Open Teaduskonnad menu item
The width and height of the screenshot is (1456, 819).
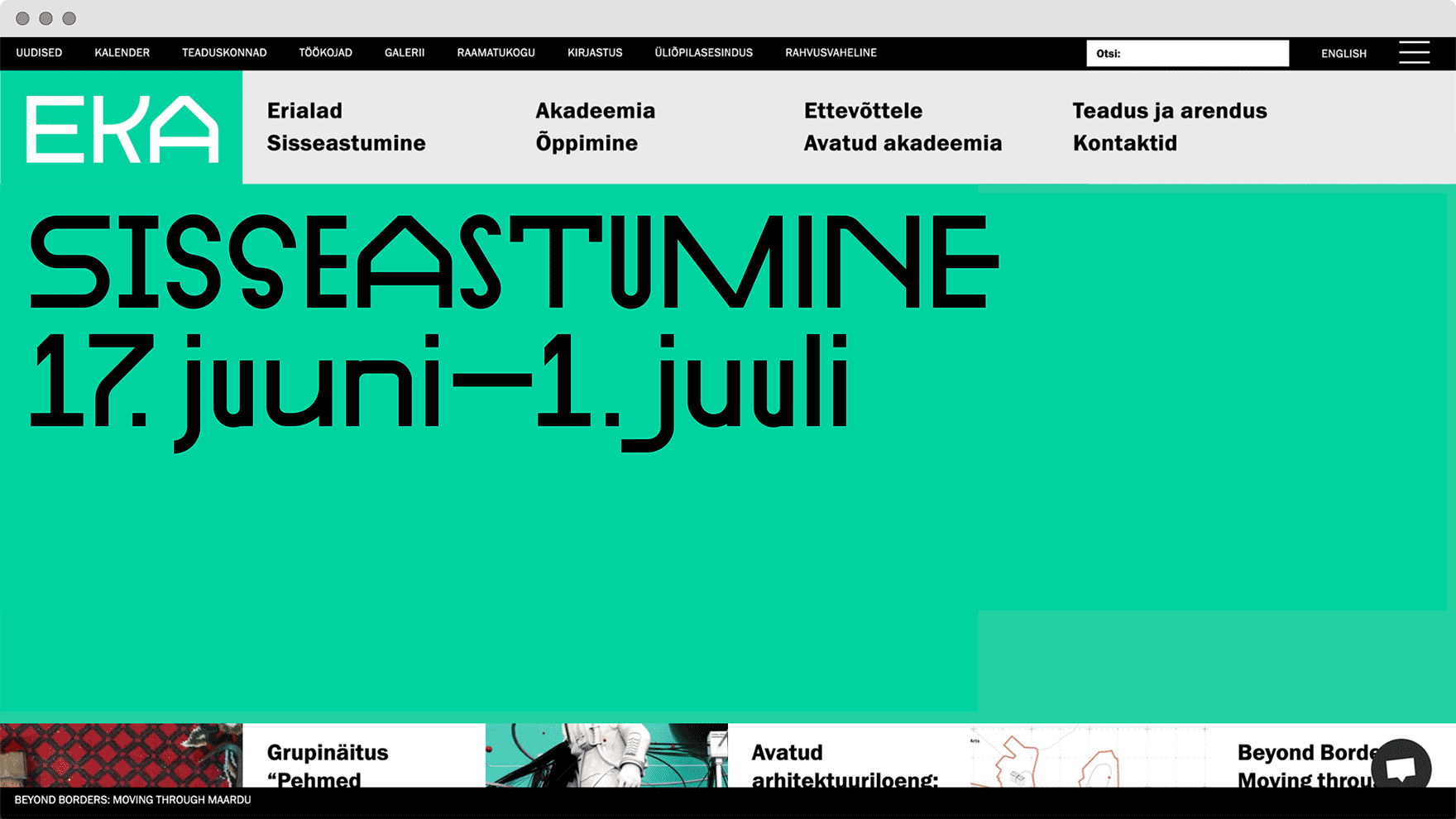pyautogui.click(x=224, y=53)
